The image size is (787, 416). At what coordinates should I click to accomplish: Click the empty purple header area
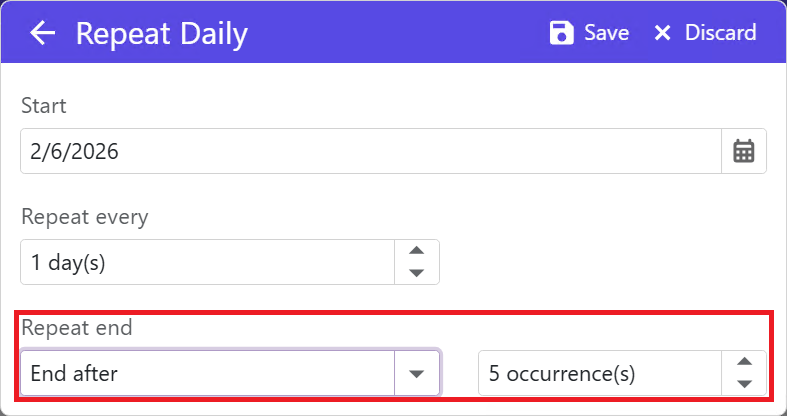click(x=400, y=33)
